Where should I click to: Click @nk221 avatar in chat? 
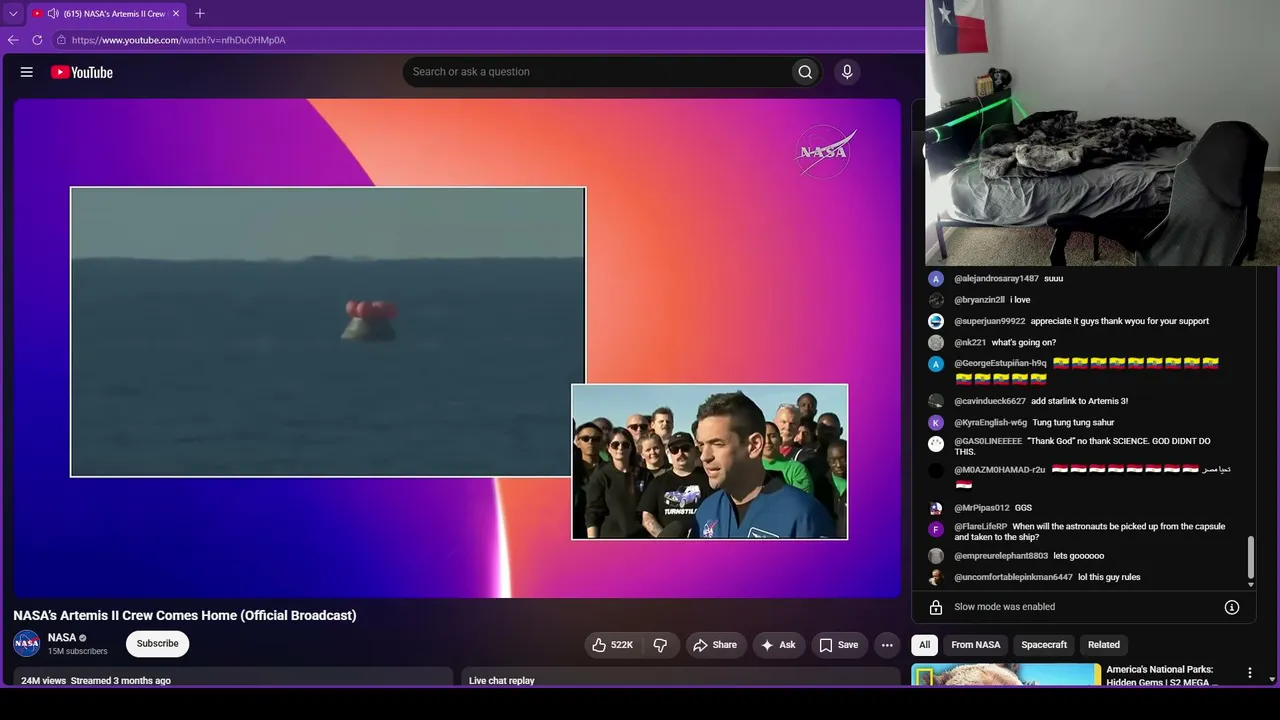pyautogui.click(x=936, y=343)
